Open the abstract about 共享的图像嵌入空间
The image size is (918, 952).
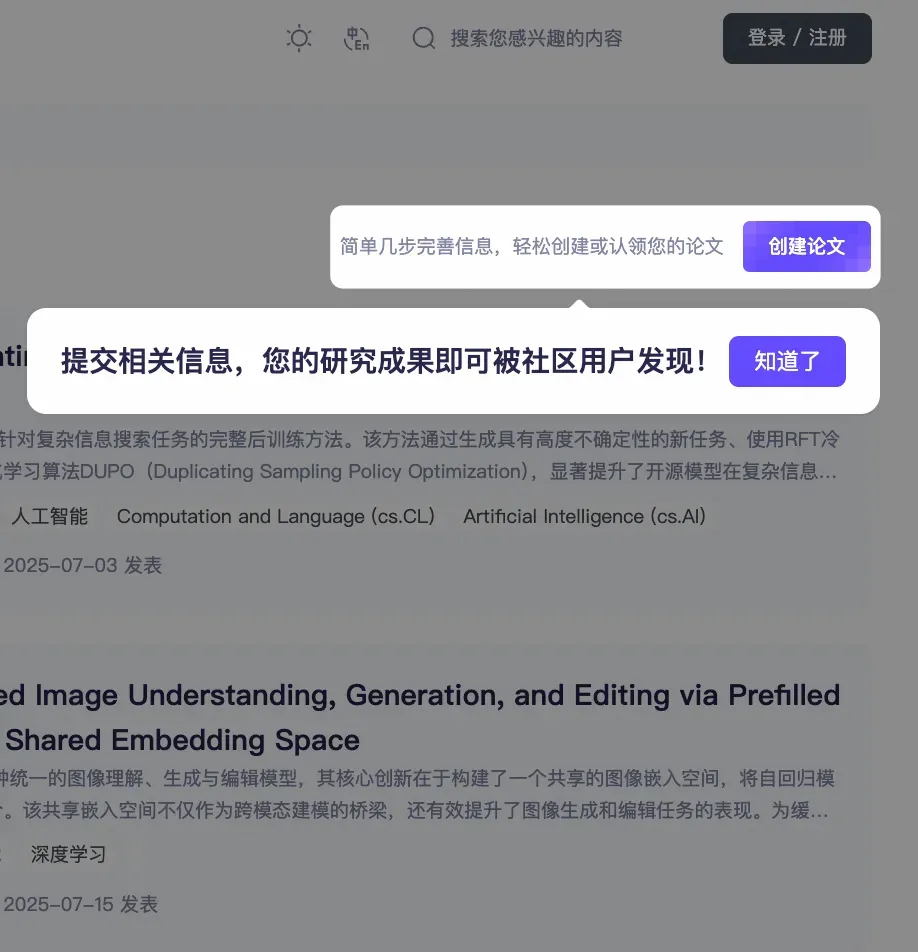click(x=416, y=794)
